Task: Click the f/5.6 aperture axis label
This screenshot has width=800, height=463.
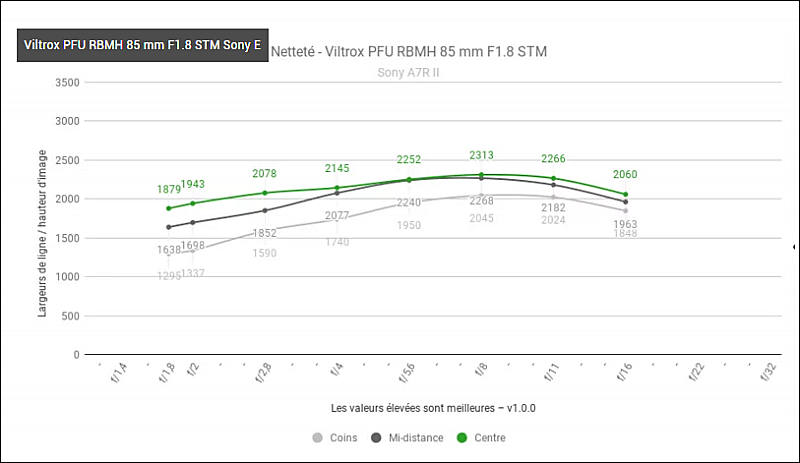Action: [x=407, y=373]
